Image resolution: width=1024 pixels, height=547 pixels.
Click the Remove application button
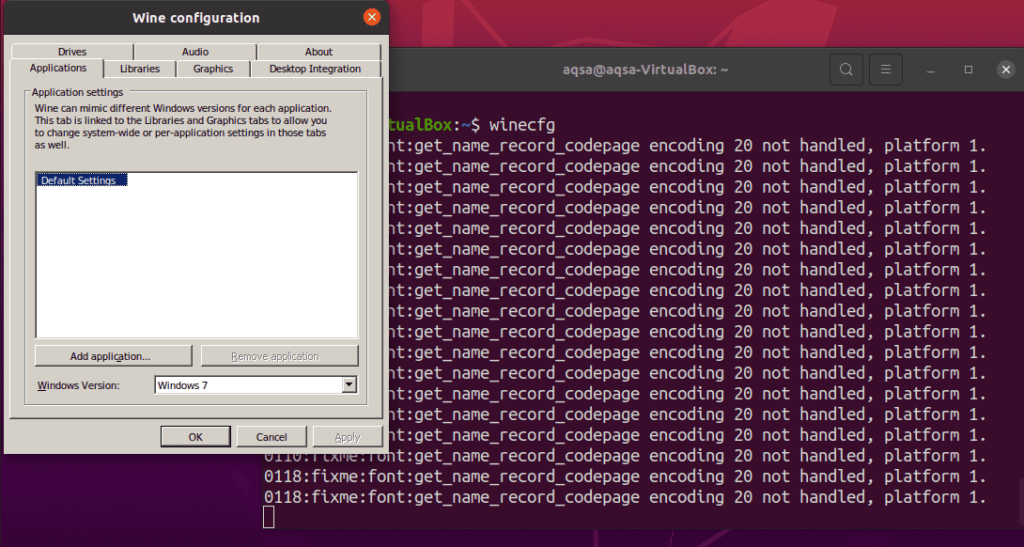click(x=280, y=356)
